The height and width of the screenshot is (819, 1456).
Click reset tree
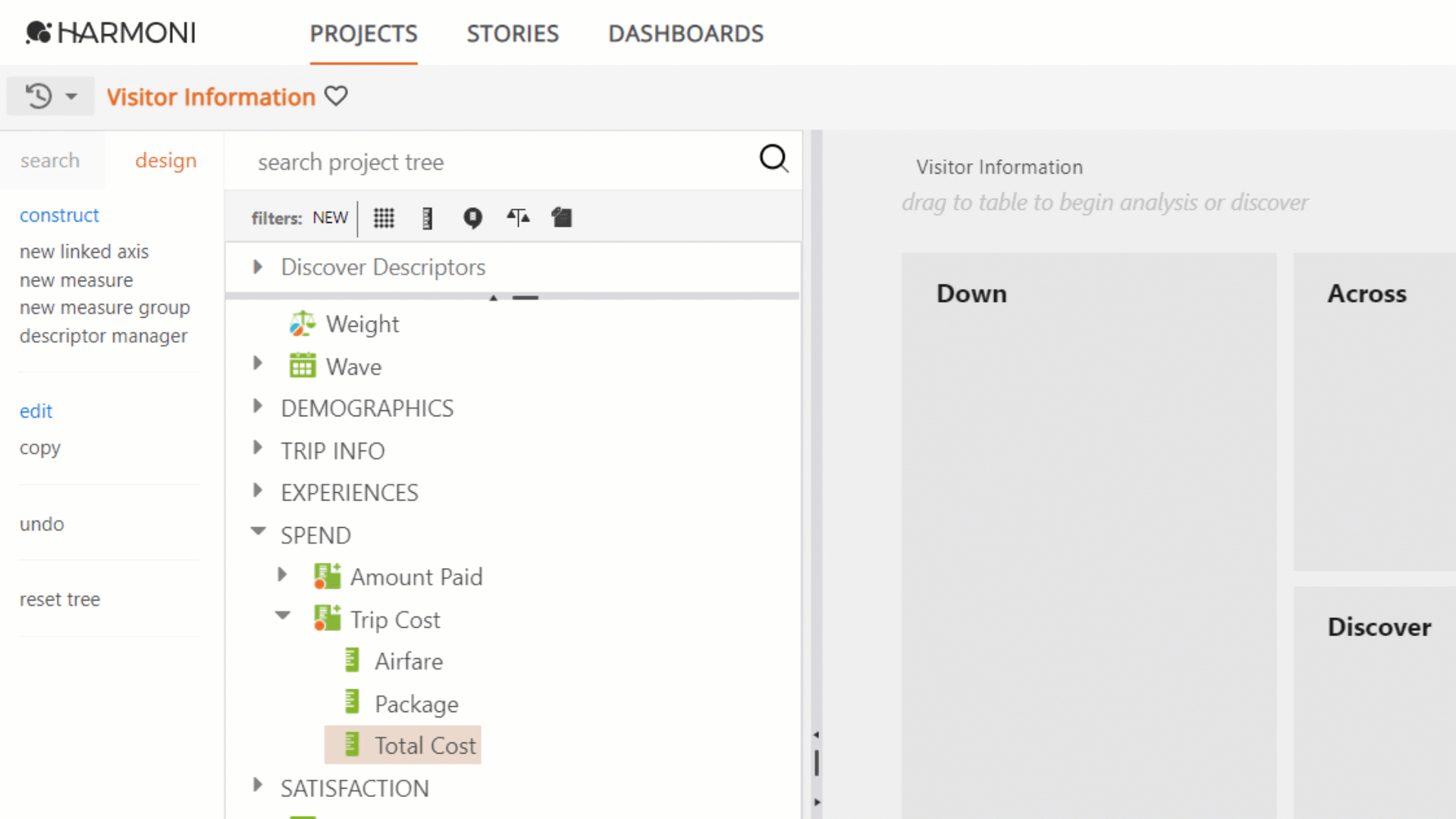pyautogui.click(x=60, y=599)
